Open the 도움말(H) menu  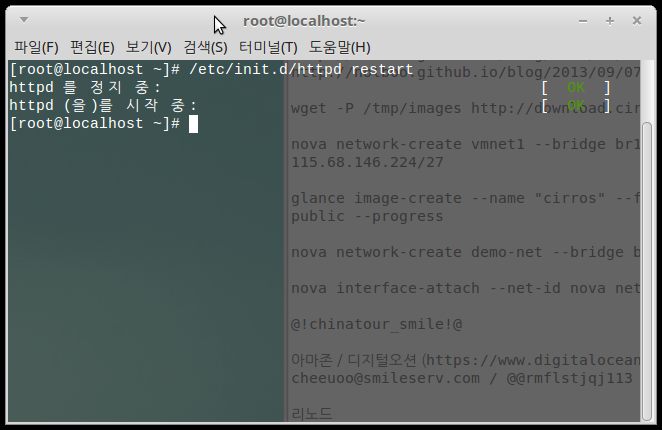pyautogui.click(x=339, y=47)
